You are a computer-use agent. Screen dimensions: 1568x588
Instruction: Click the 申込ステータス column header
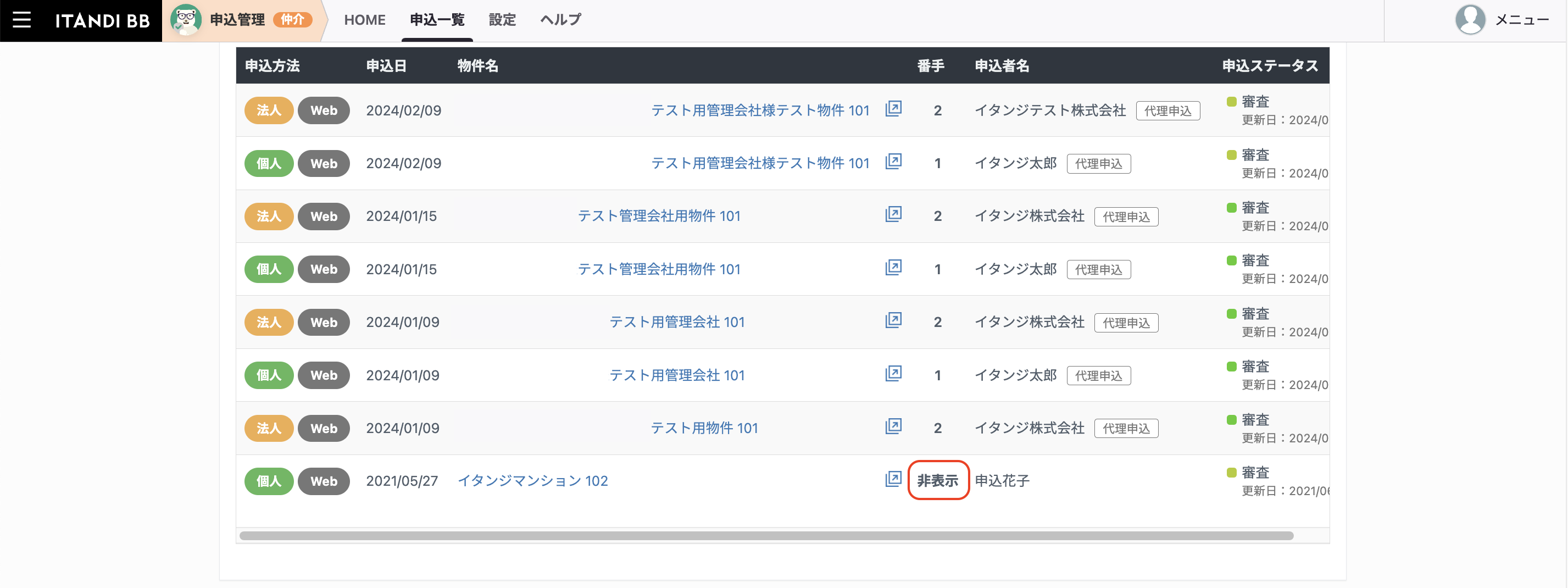1270,66
